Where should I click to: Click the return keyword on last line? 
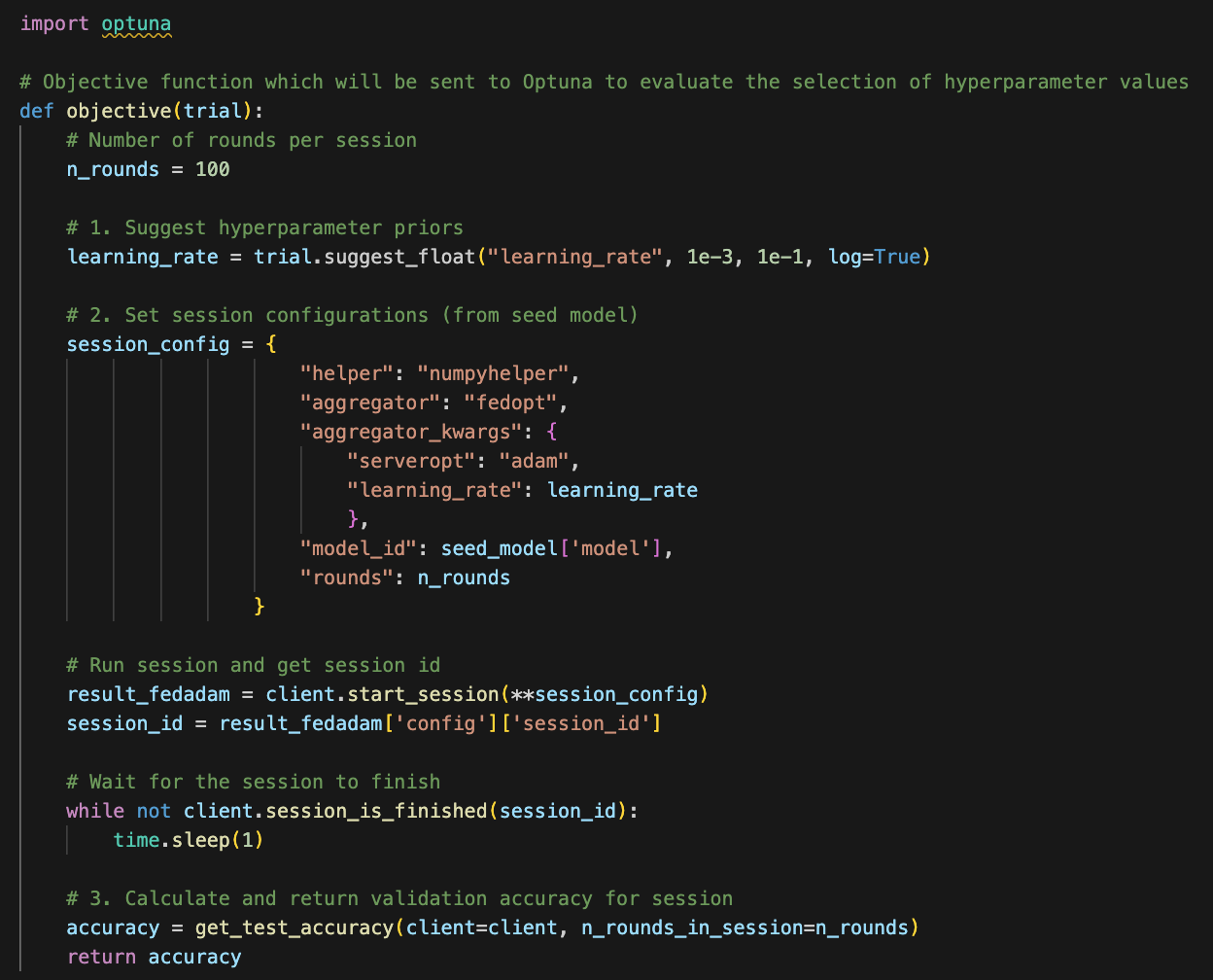click(101, 957)
